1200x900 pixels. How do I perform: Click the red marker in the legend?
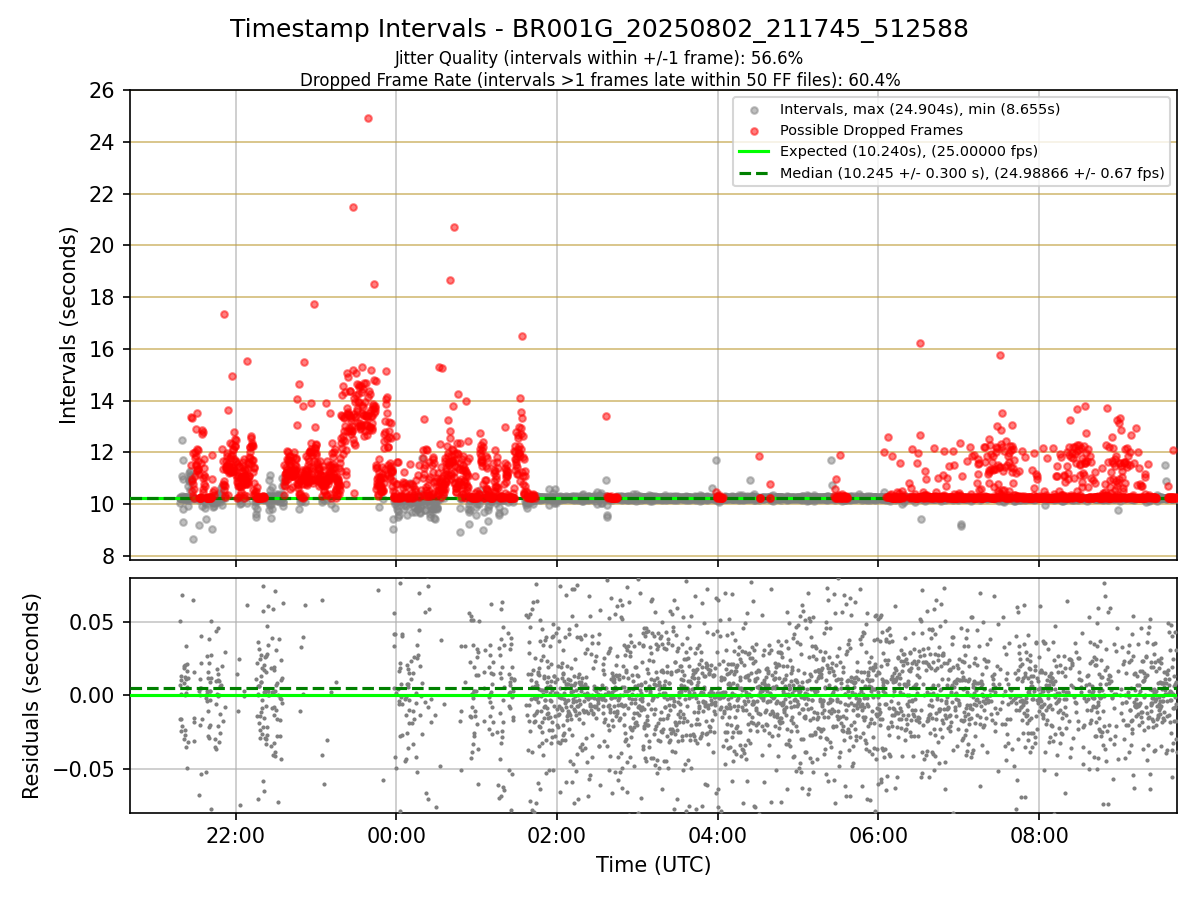[755, 131]
